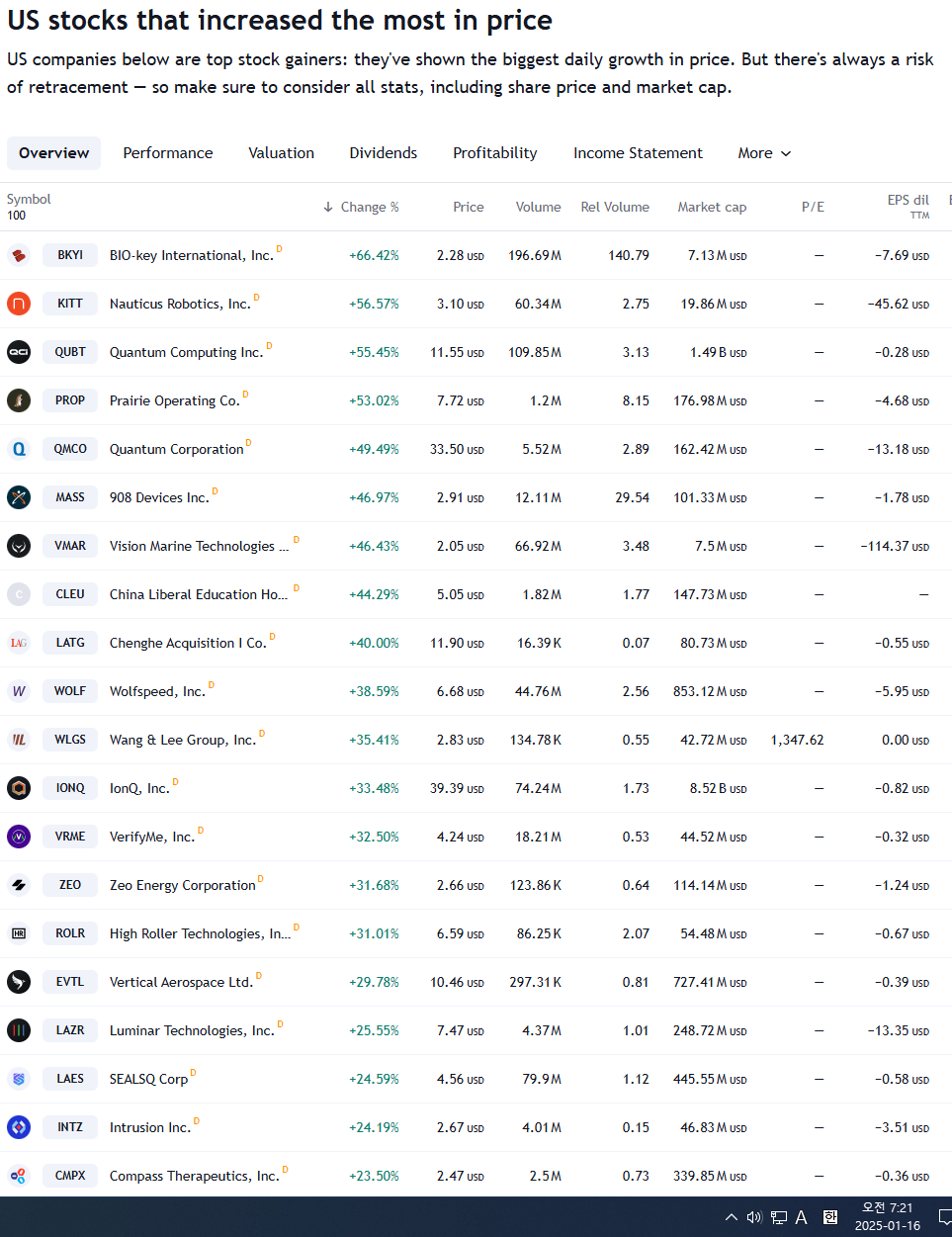Click the WOLF Wolfspeed logo icon
The height and width of the screenshot is (1237, 952).
click(19, 691)
